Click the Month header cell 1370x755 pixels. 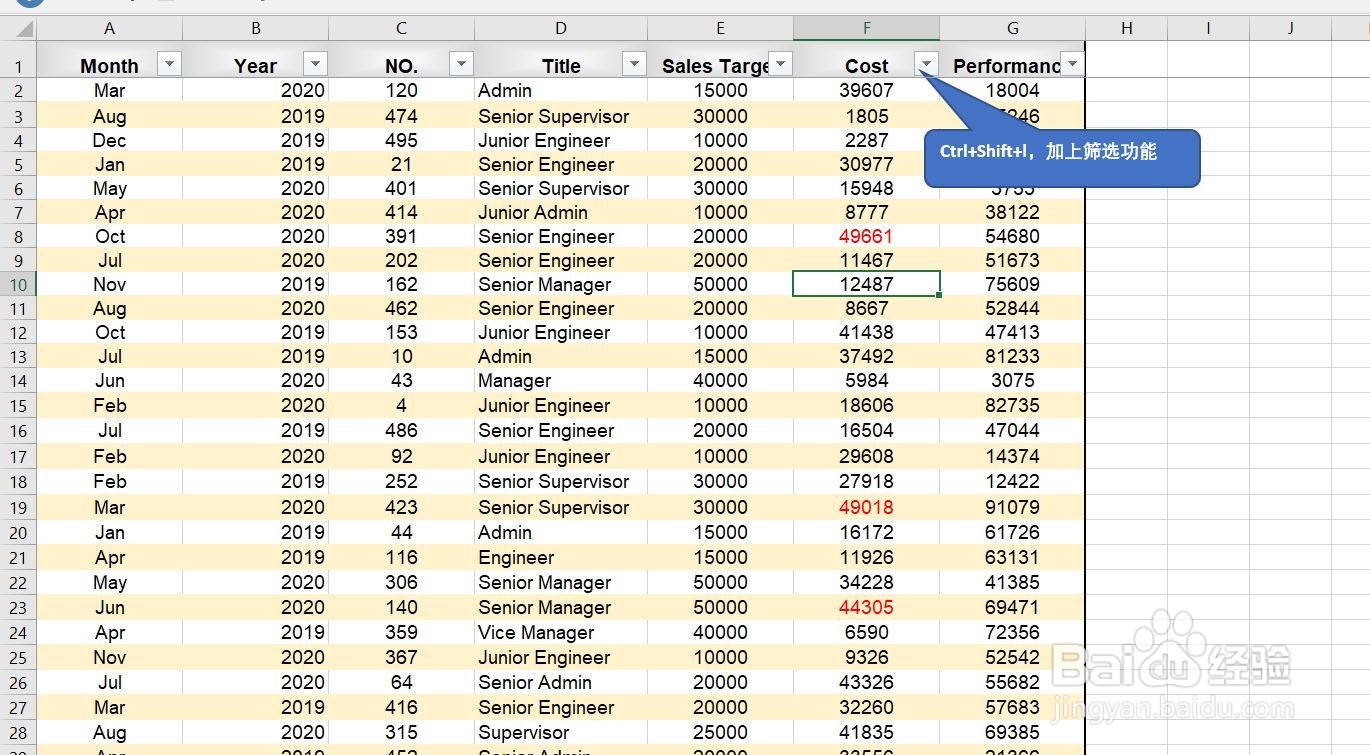point(110,60)
